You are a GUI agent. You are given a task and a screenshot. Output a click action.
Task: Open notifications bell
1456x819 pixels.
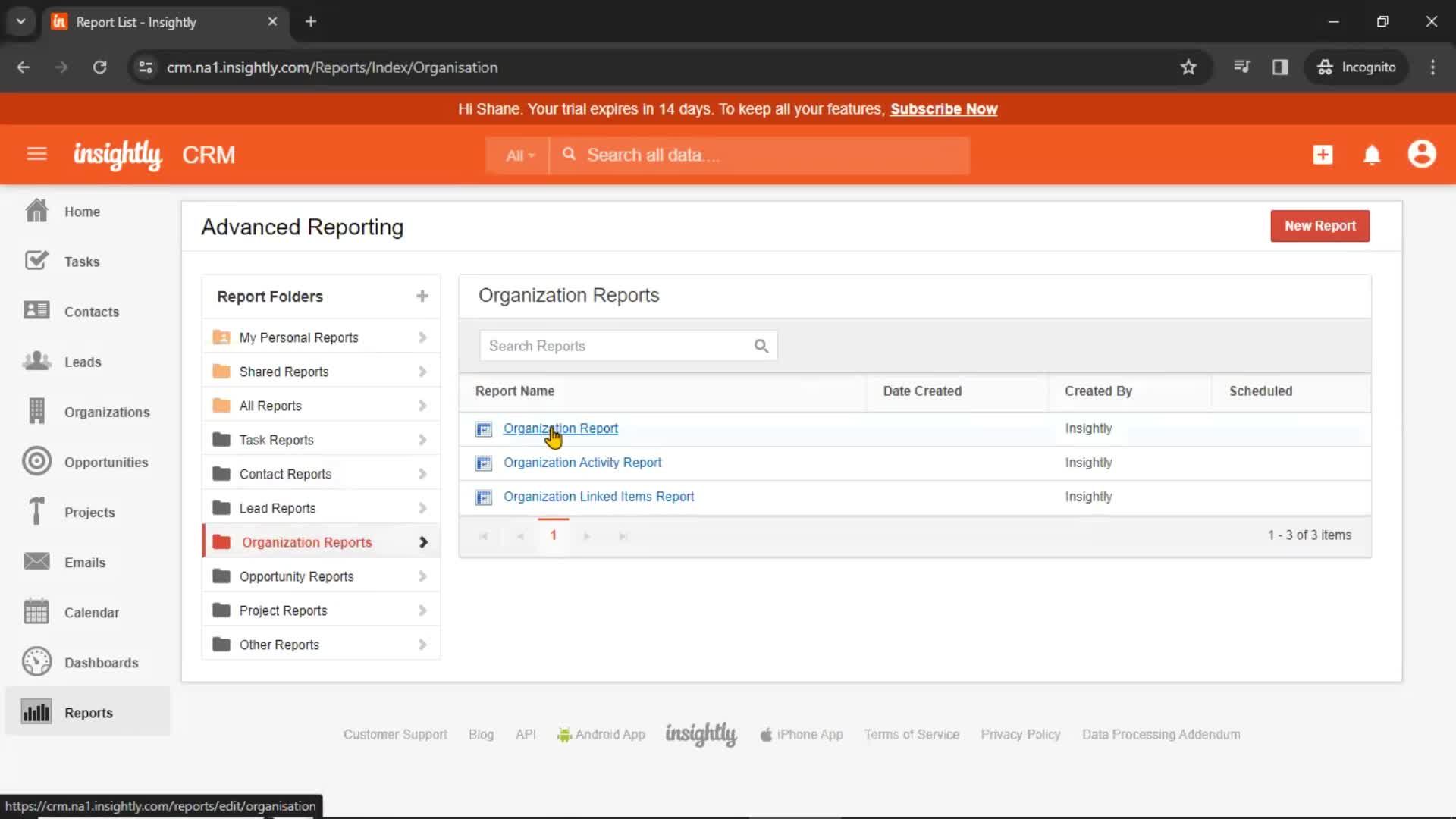(x=1372, y=155)
